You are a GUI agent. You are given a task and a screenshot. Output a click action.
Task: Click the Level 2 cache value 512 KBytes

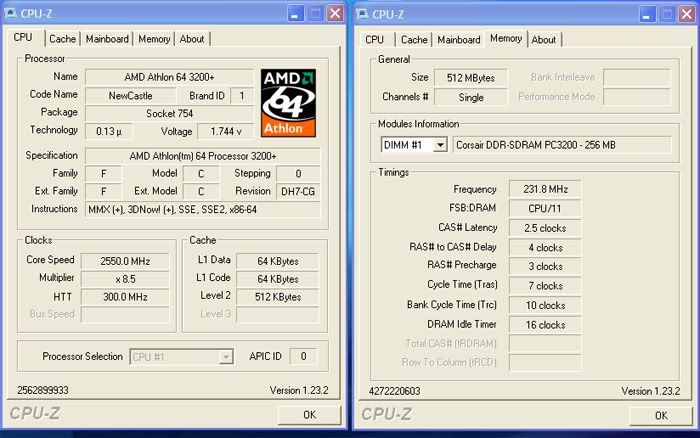(278, 297)
